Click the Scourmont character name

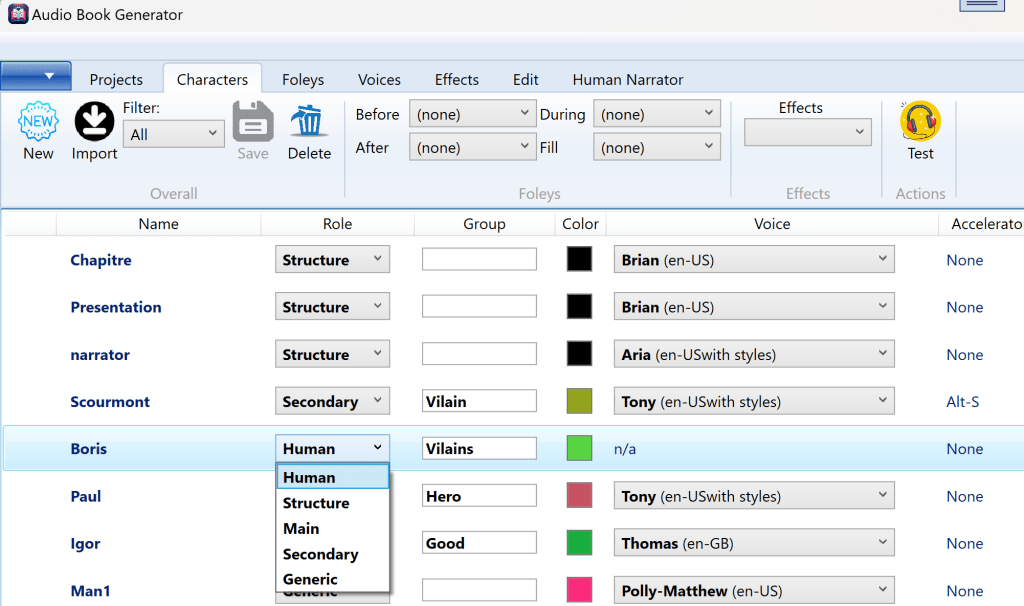(x=110, y=402)
